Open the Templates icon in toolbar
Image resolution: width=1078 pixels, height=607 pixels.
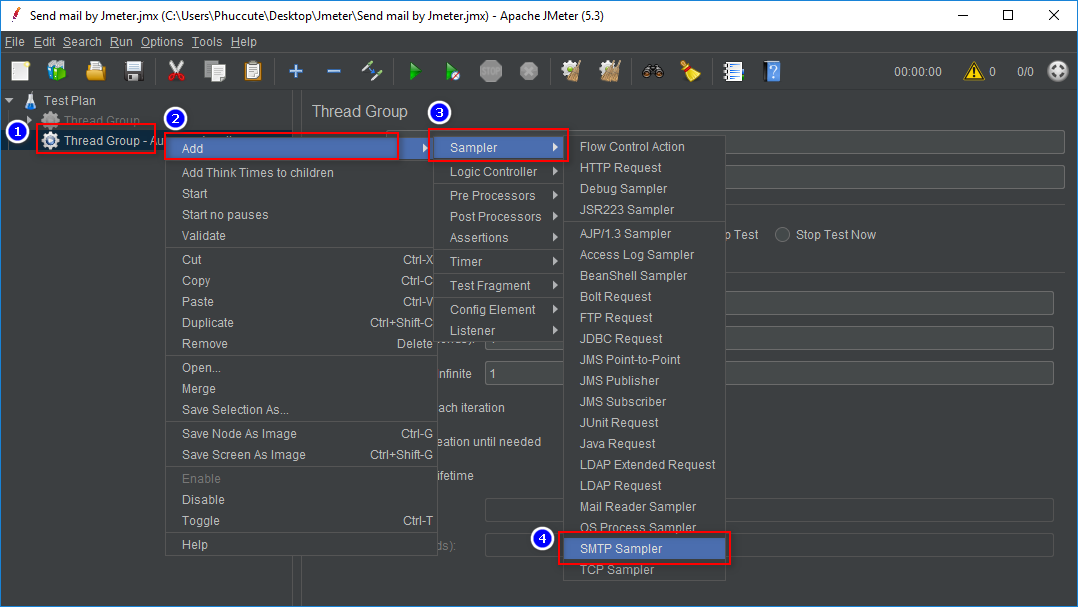[57, 71]
